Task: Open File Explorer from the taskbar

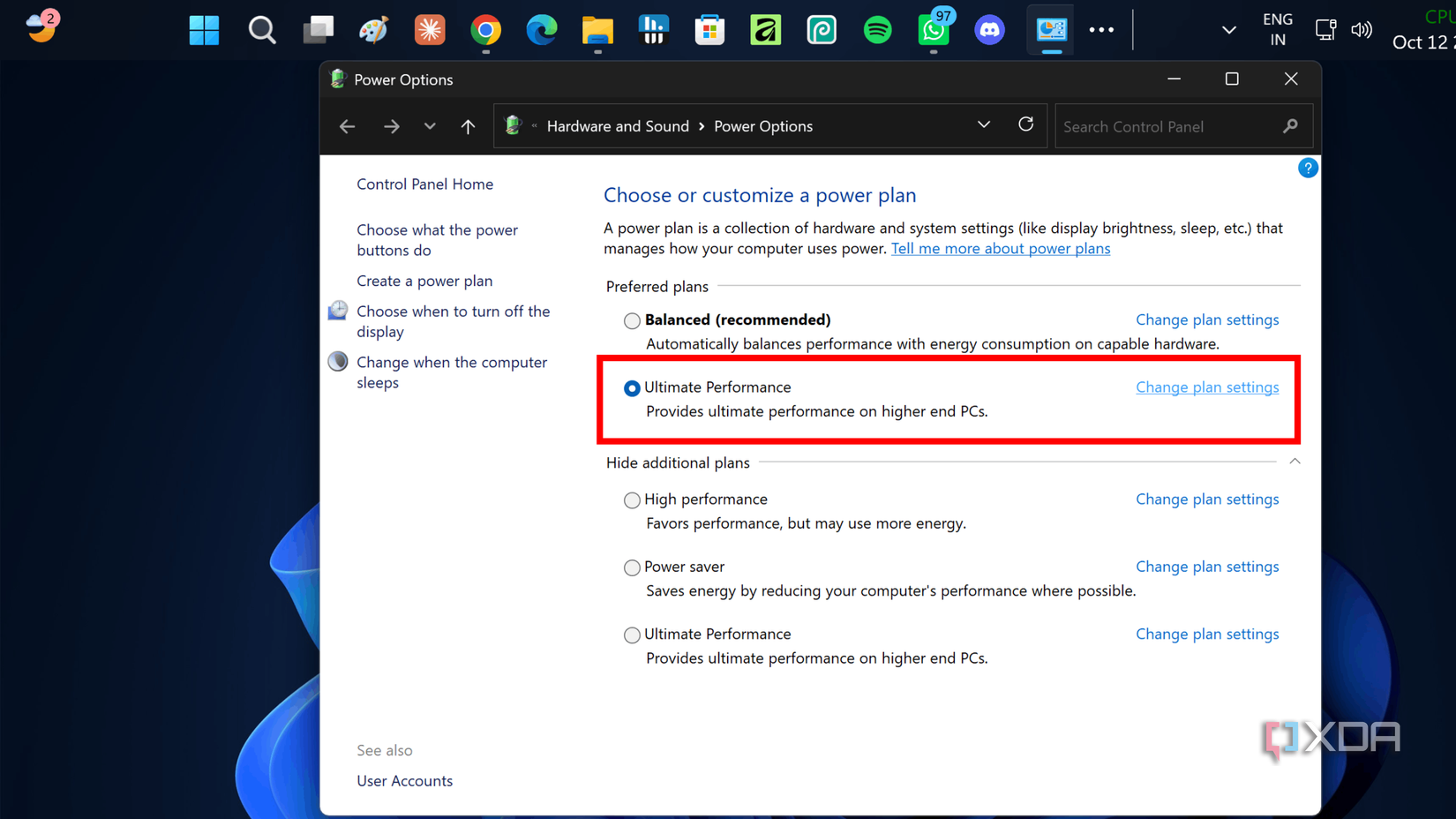Action: (597, 30)
